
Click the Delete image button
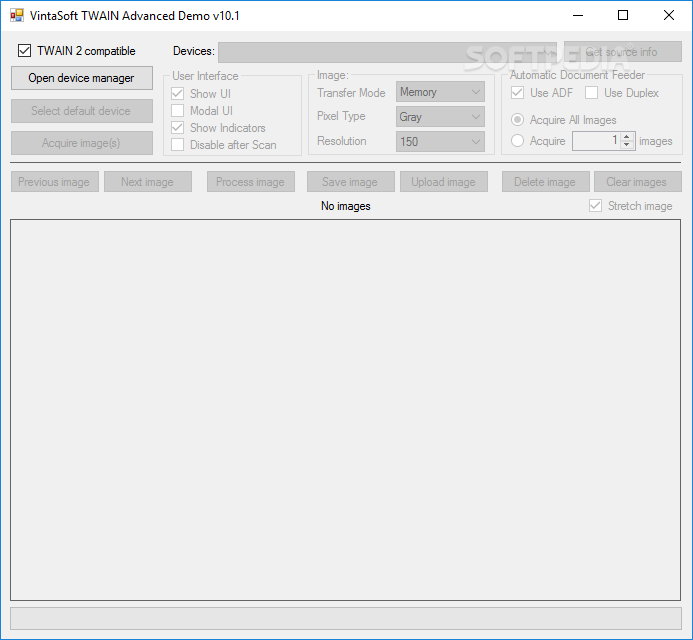(545, 182)
